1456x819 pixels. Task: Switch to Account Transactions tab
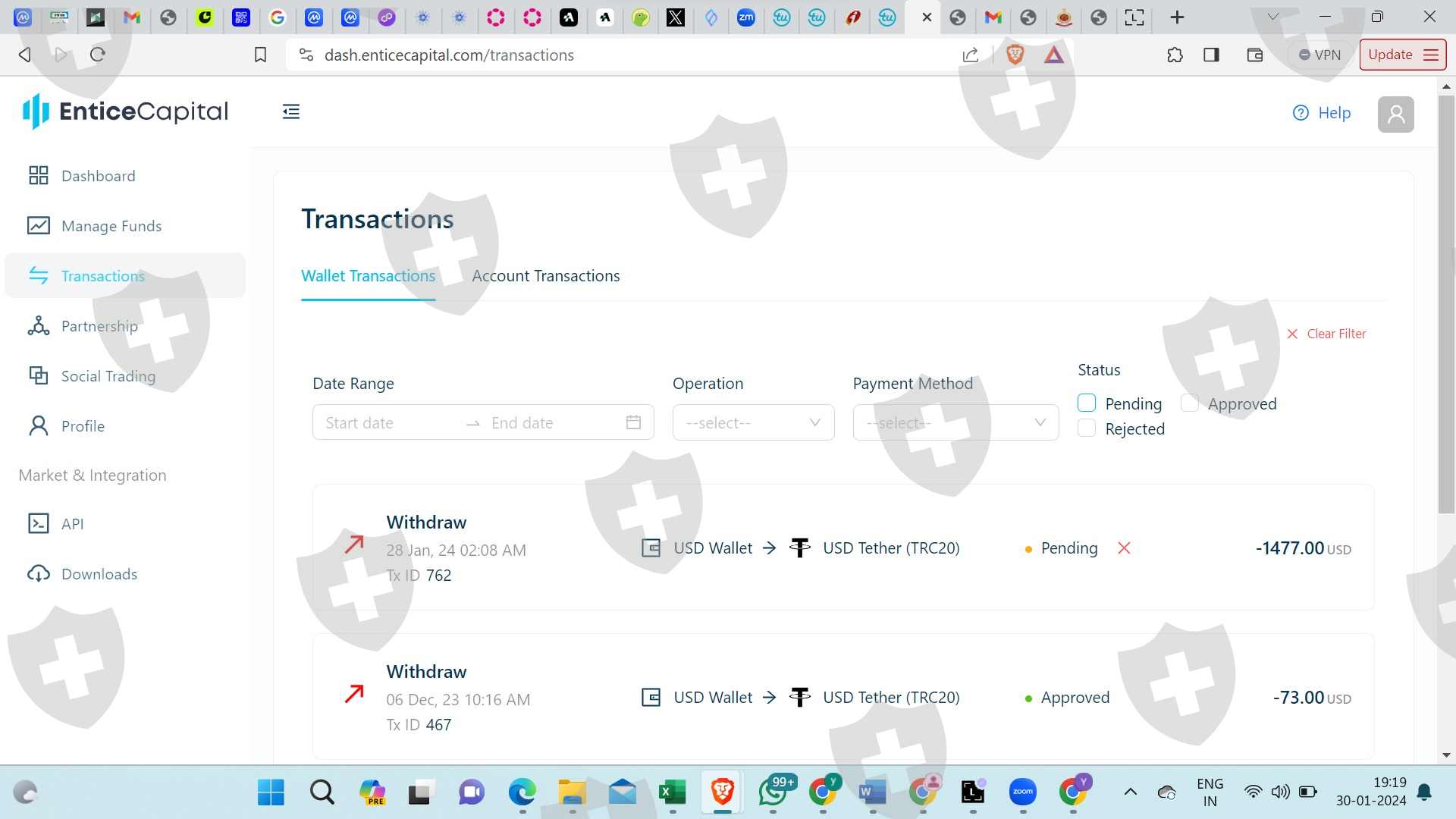(x=545, y=276)
